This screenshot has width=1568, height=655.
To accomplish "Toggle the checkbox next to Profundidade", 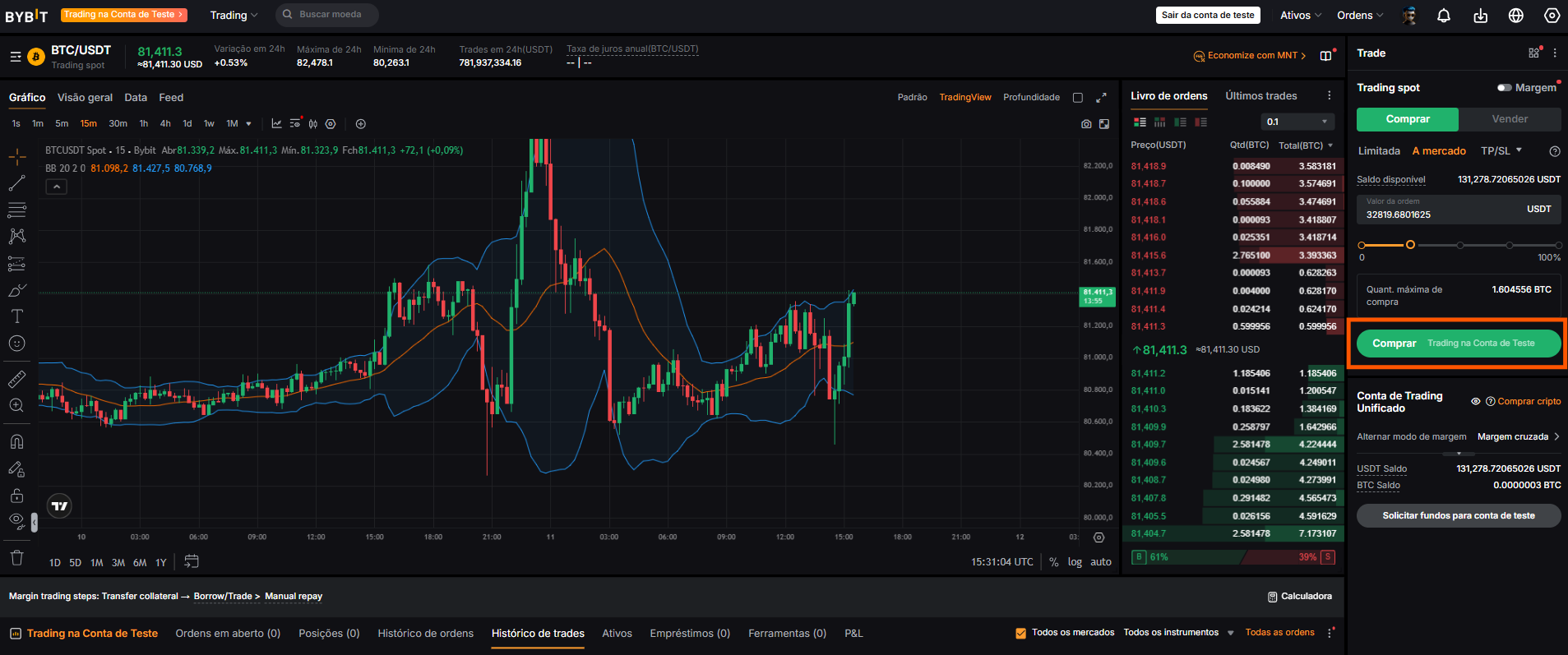I will point(1078,98).
